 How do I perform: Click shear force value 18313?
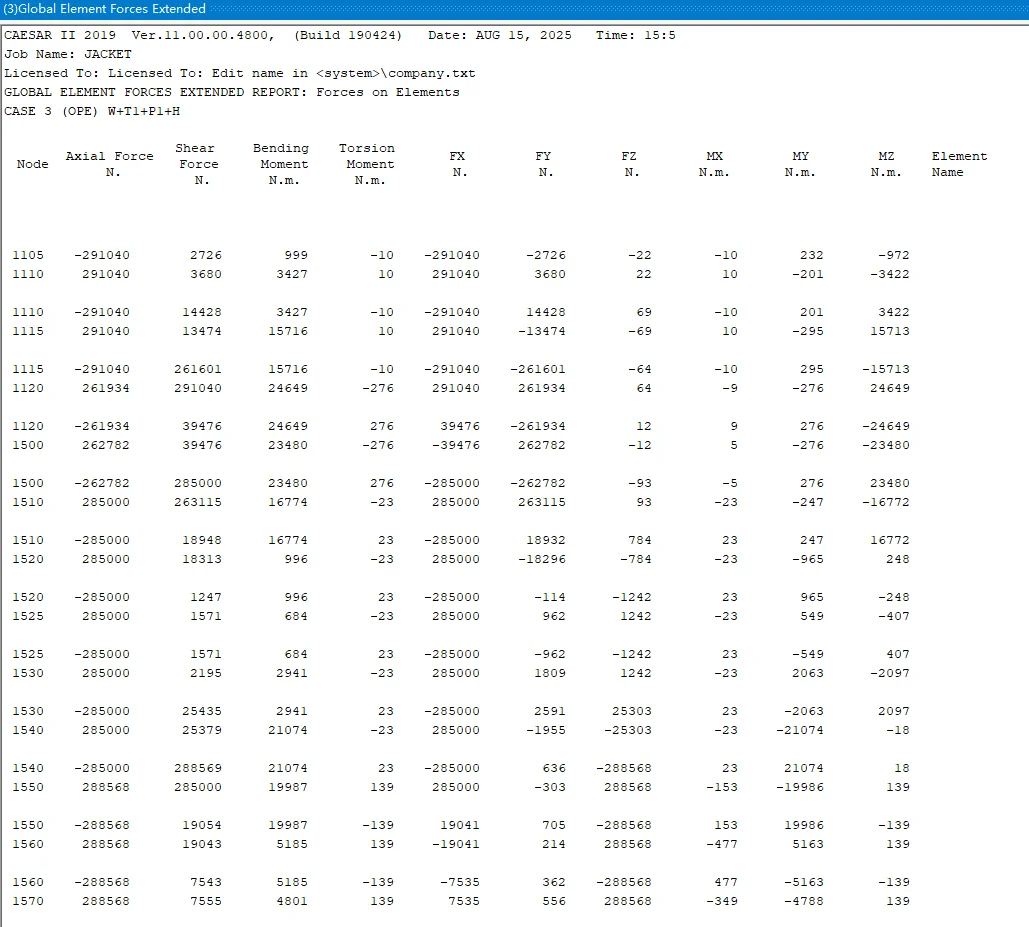202,560
